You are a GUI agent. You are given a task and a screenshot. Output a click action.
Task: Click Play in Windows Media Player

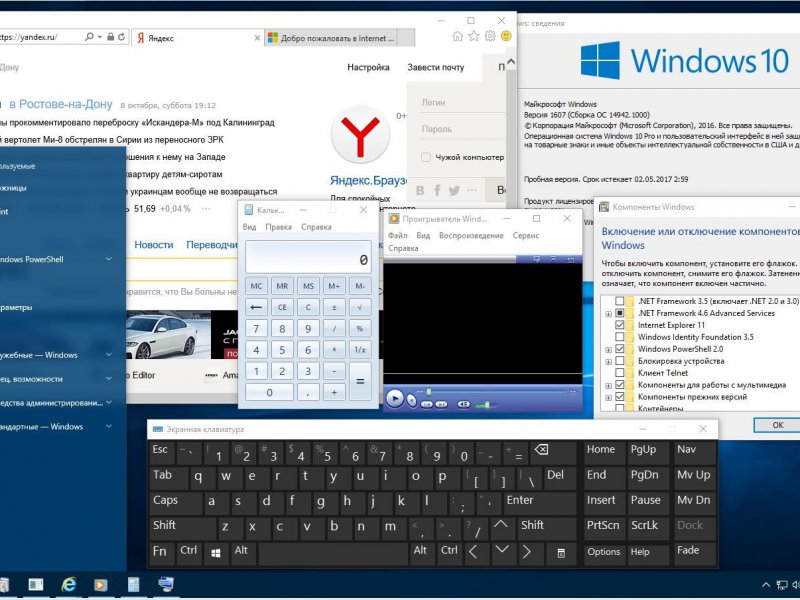(x=394, y=398)
